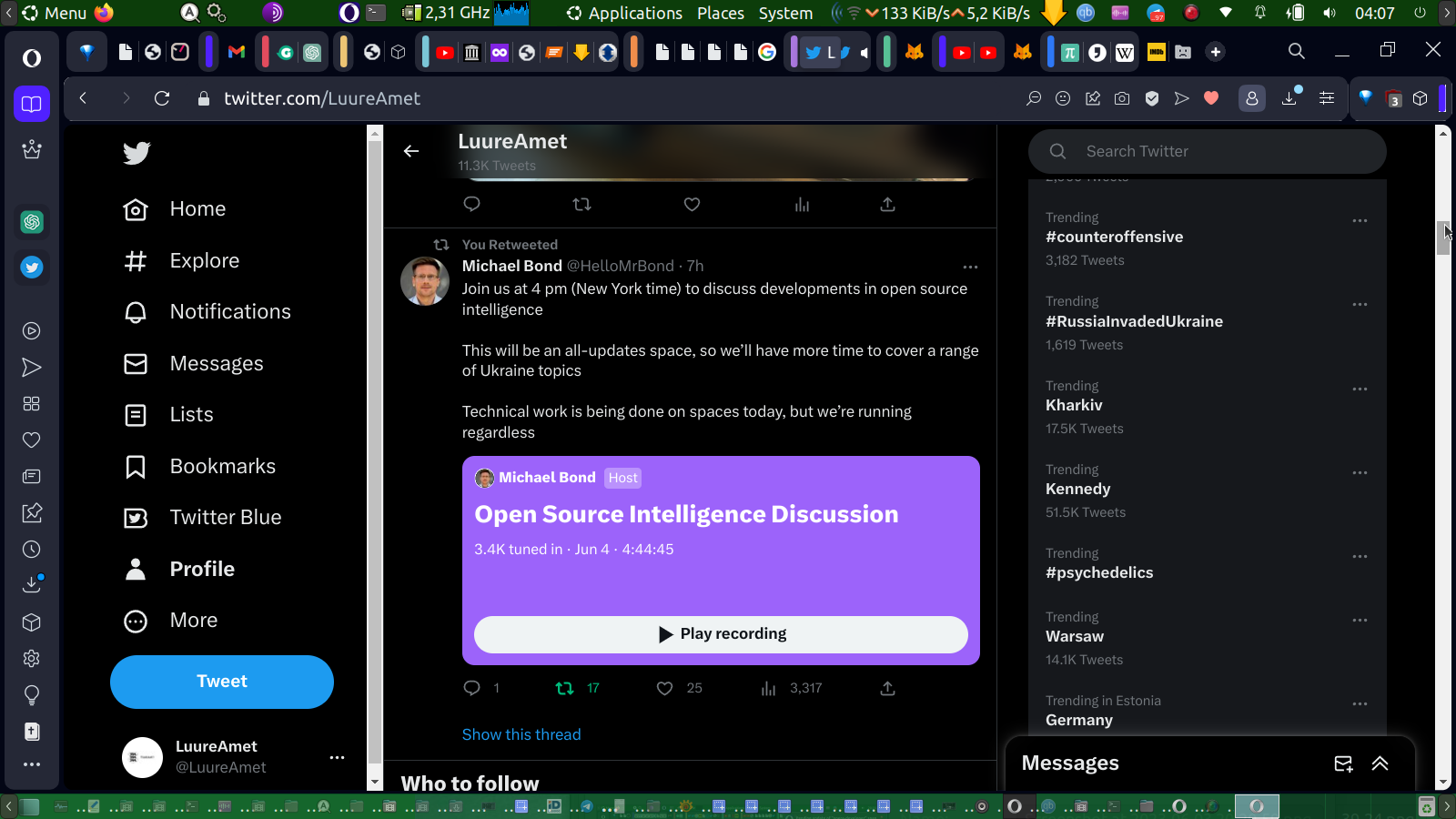Like the tweet above Michael Bond's
The image size is (1456, 819).
(693, 204)
